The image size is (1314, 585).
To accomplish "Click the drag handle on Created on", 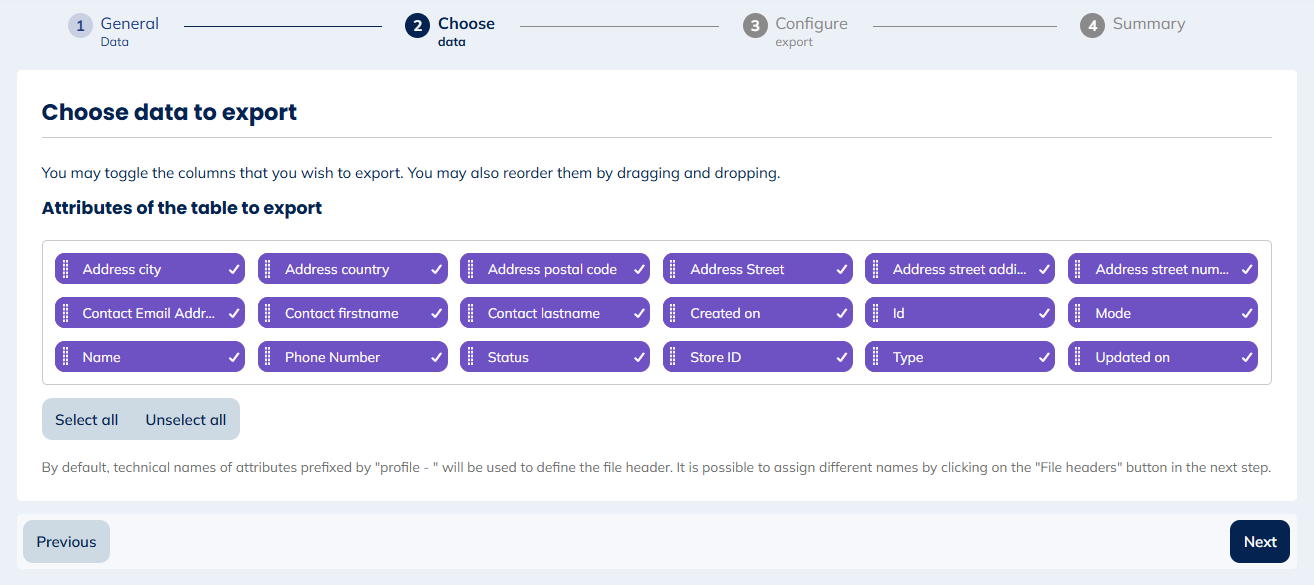I will coord(672,313).
